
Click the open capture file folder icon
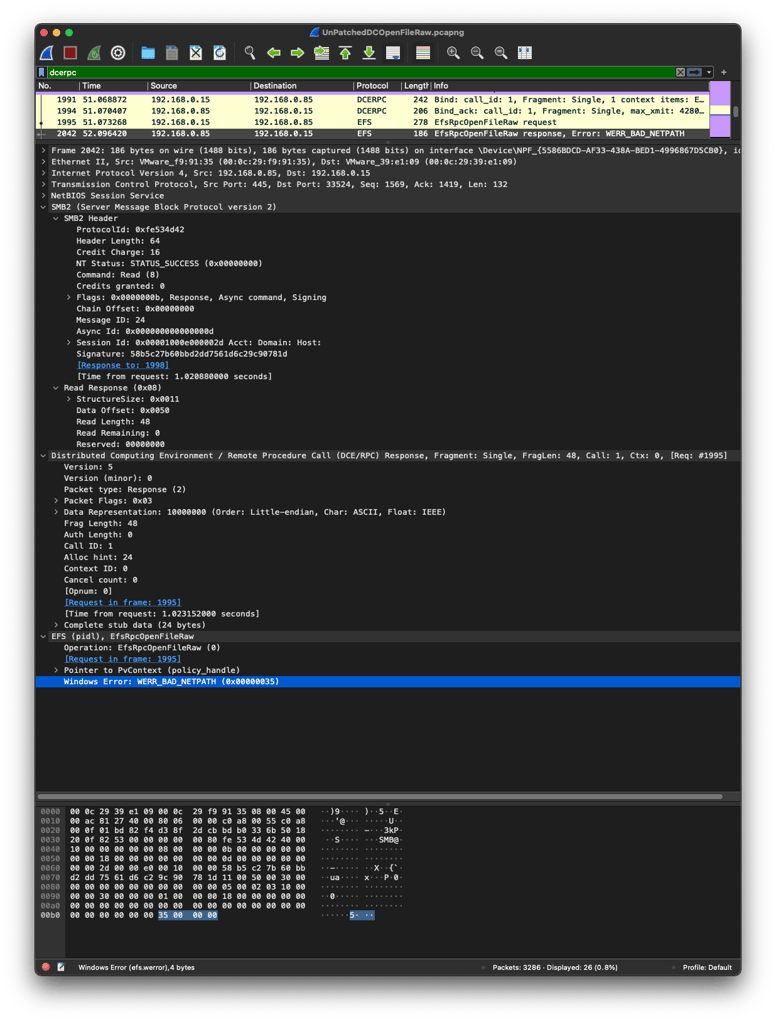pyautogui.click(x=148, y=53)
